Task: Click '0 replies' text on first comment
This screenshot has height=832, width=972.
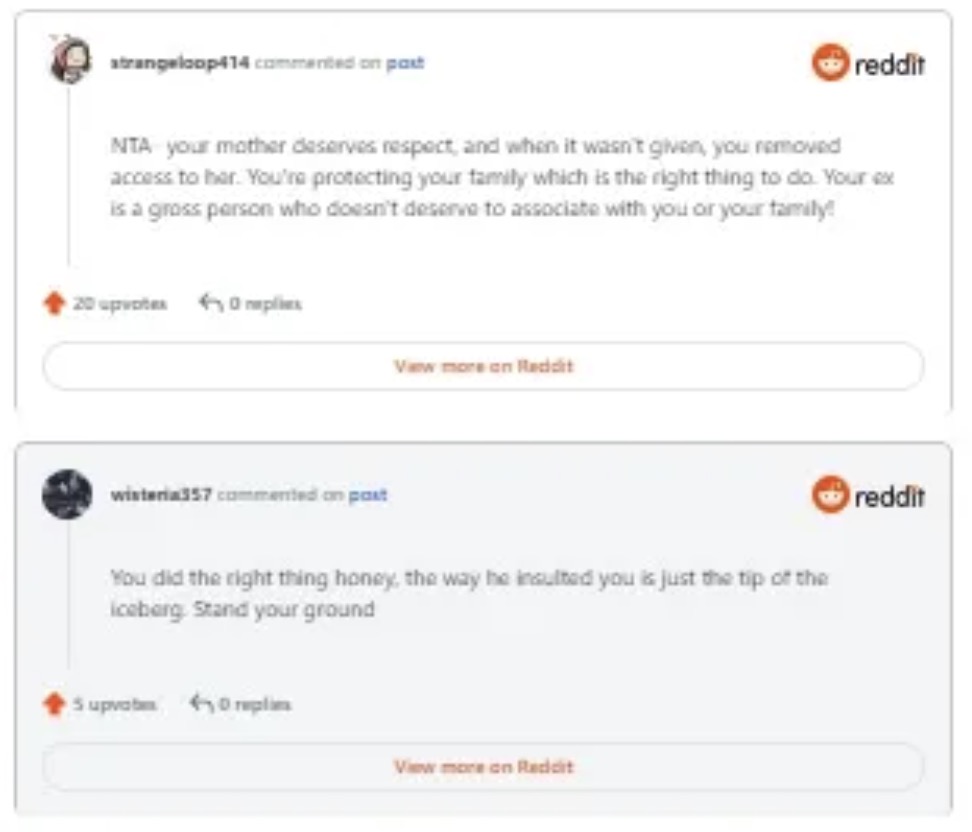Action: click(x=264, y=303)
